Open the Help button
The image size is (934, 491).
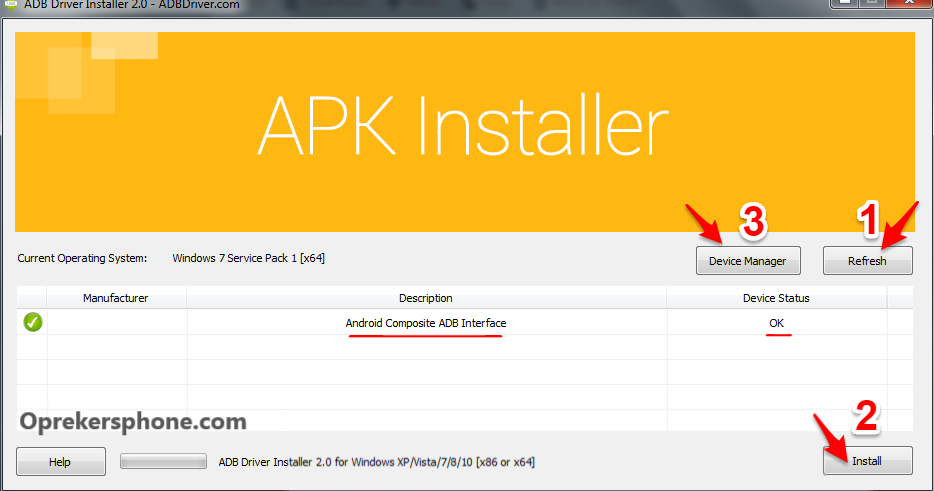click(61, 462)
